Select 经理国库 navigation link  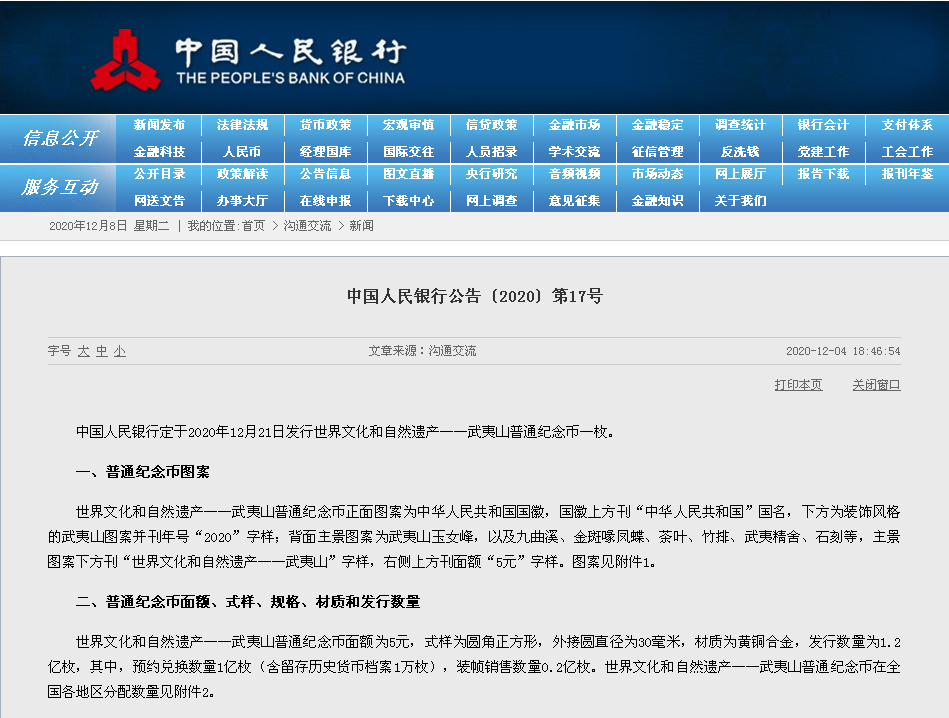tap(325, 151)
